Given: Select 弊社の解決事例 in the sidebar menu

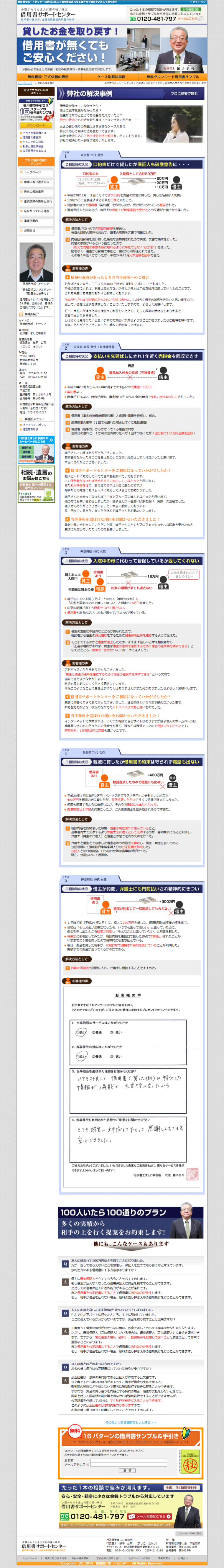Looking at the screenshot, I should pyautogui.click(x=36, y=192).
